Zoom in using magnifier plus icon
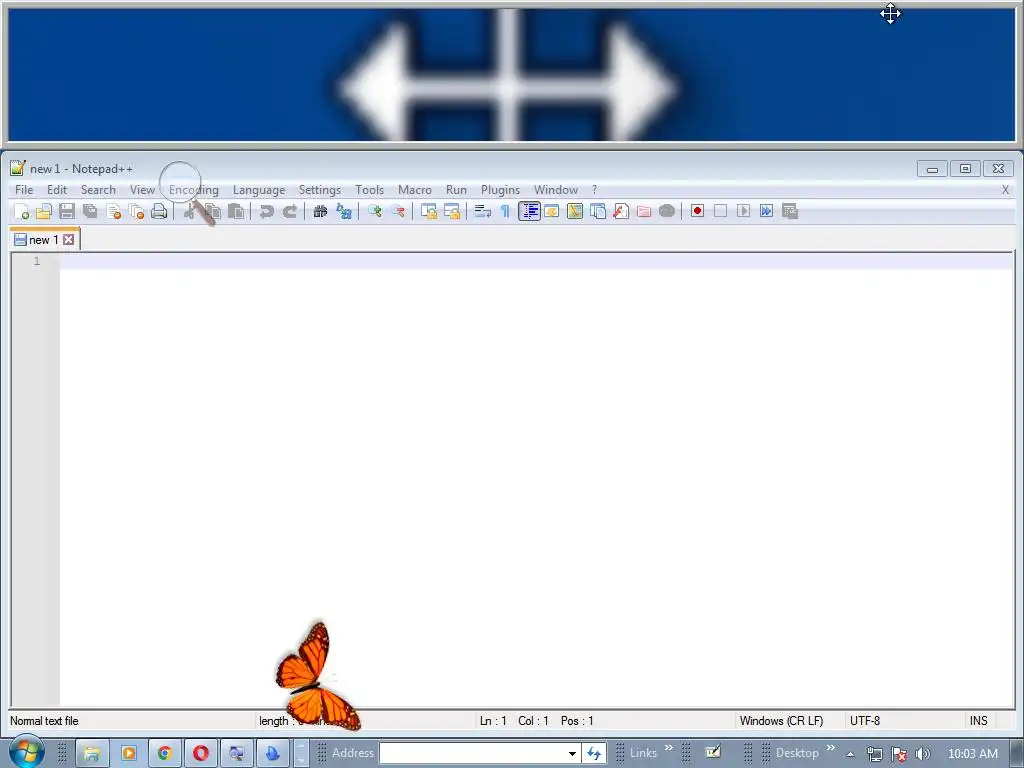Screen dimensions: 1024x768 (x=375, y=211)
